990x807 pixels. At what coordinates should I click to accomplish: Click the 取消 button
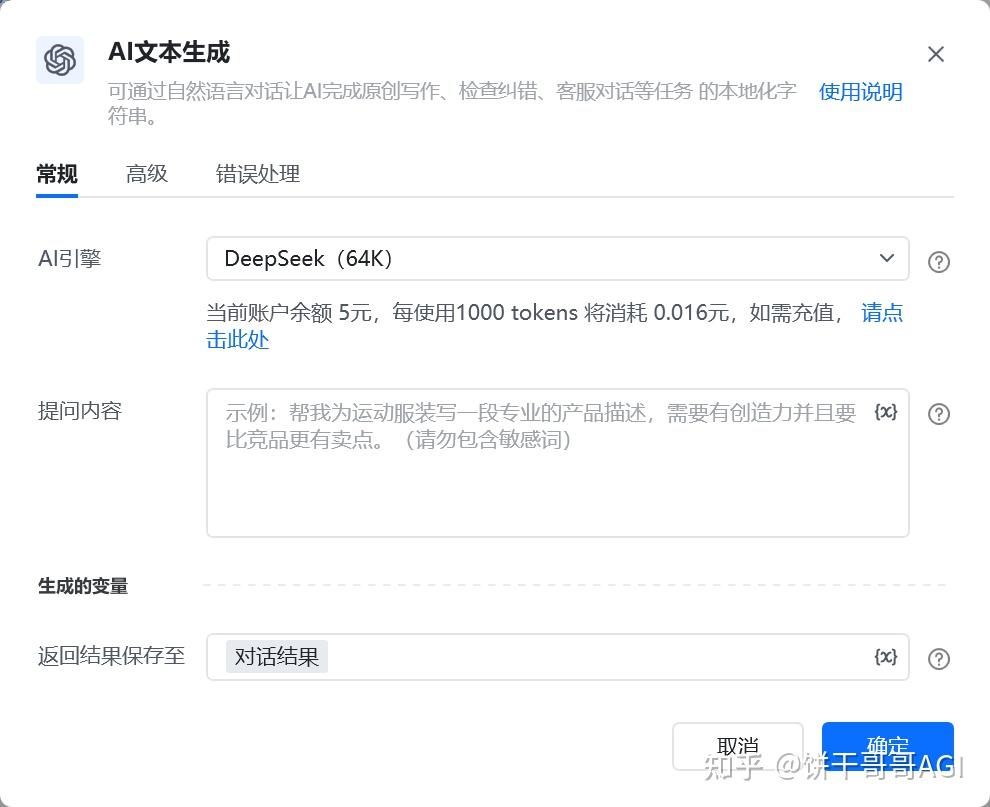737,746
